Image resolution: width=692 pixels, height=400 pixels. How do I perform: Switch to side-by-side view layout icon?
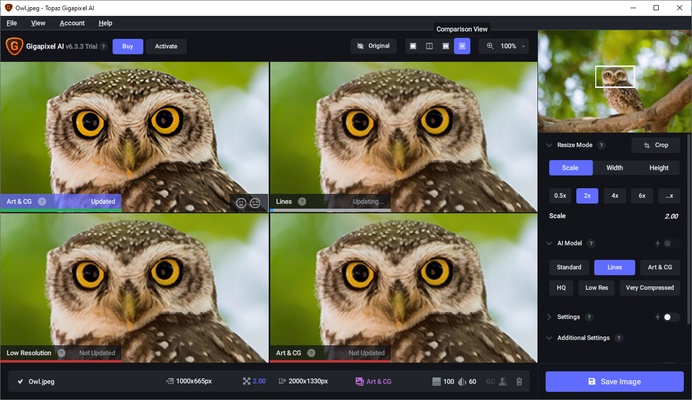pos(446,46)
